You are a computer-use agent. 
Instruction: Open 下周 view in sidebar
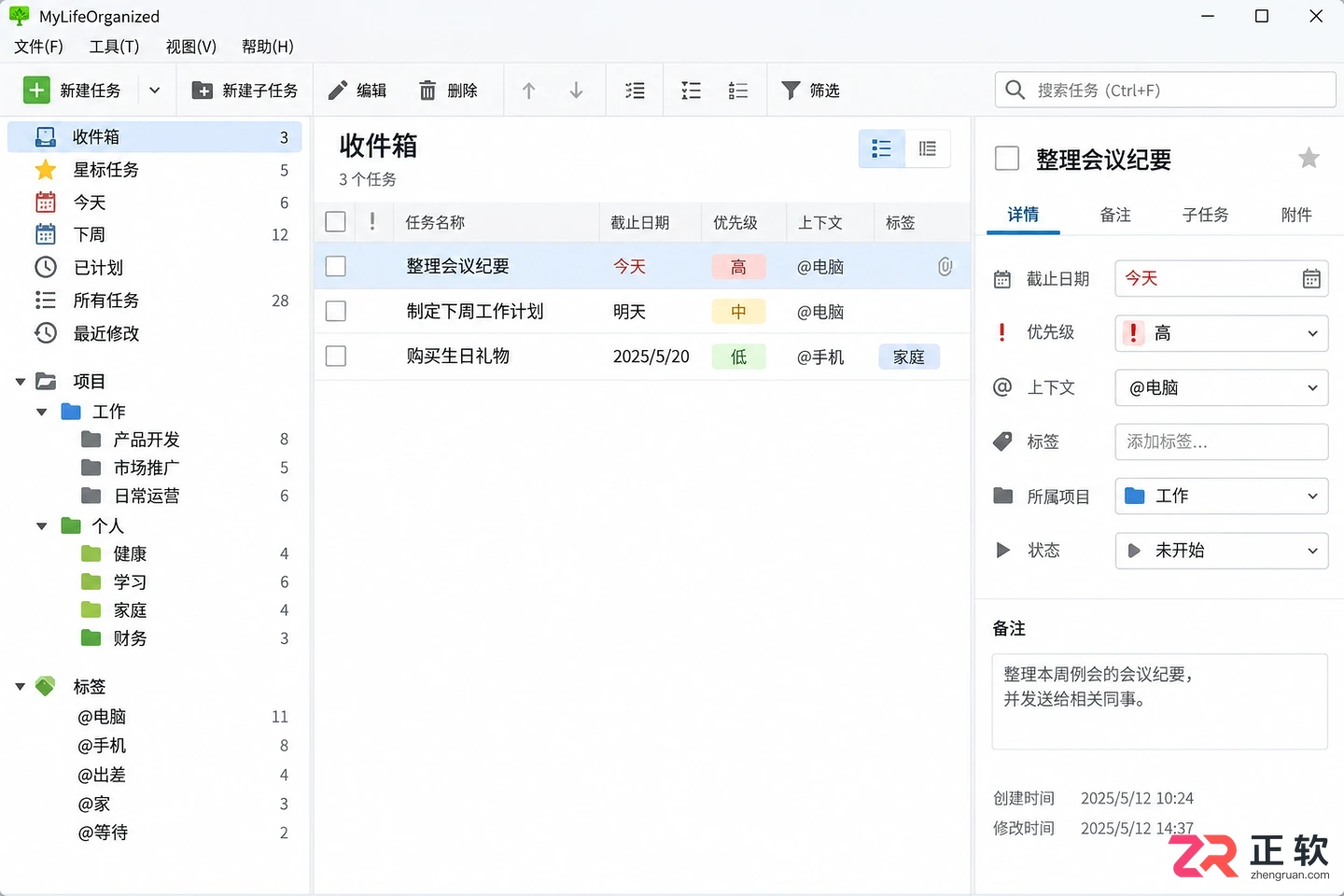[155, 234]
